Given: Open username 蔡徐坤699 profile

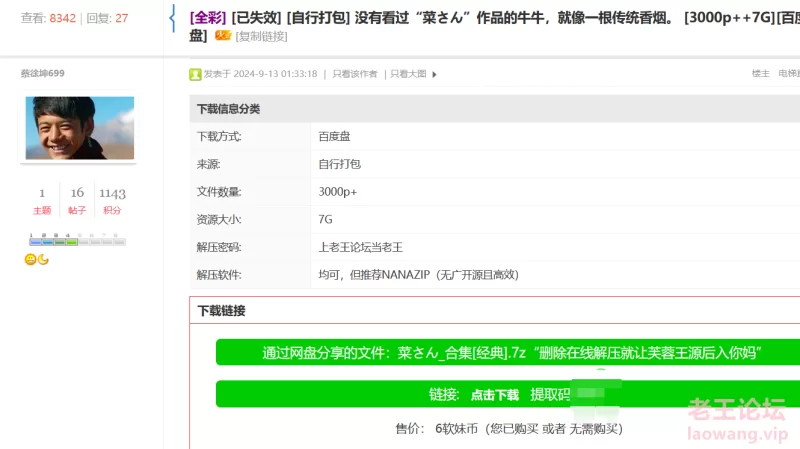Looking at the screenshot, I should tap(43, 73).
